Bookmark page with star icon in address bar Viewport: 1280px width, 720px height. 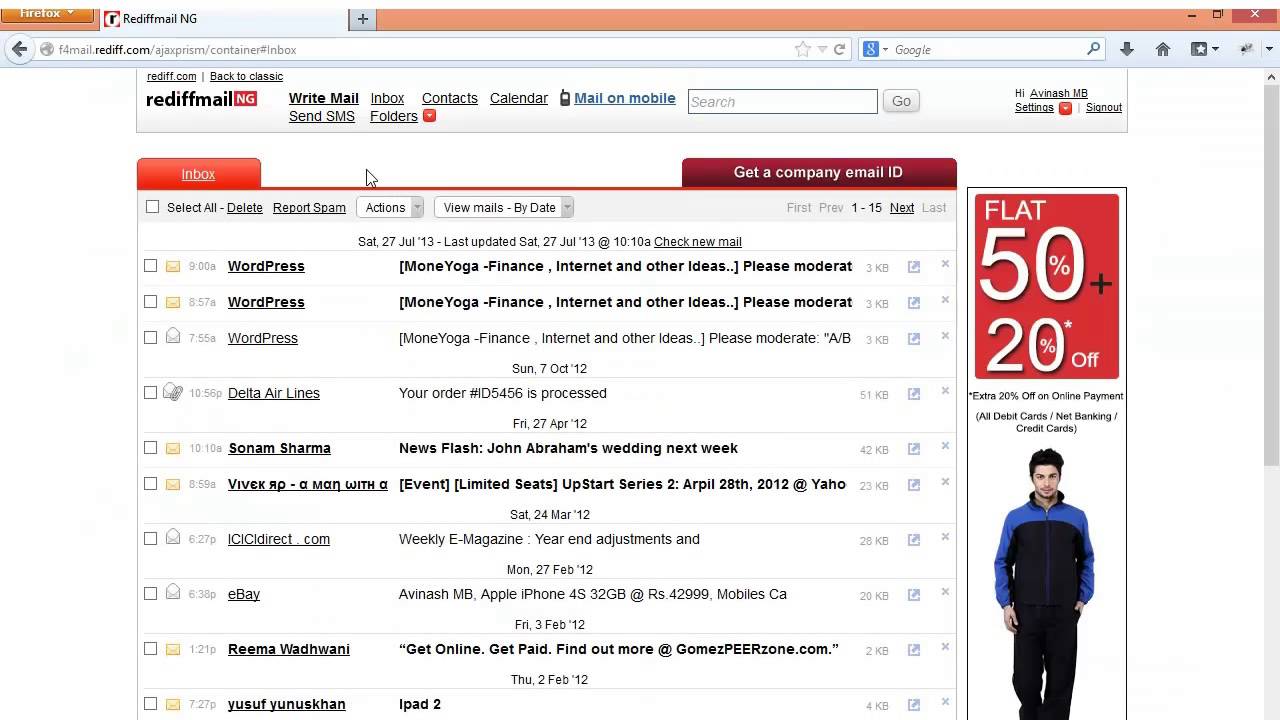pyautogui.click(x=802, y=49)
